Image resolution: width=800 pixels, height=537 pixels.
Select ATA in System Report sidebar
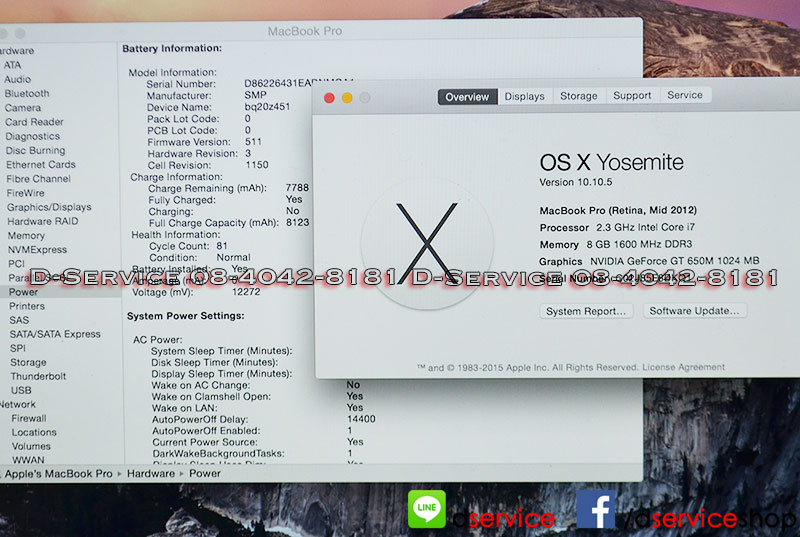click(x=12, y=65)
